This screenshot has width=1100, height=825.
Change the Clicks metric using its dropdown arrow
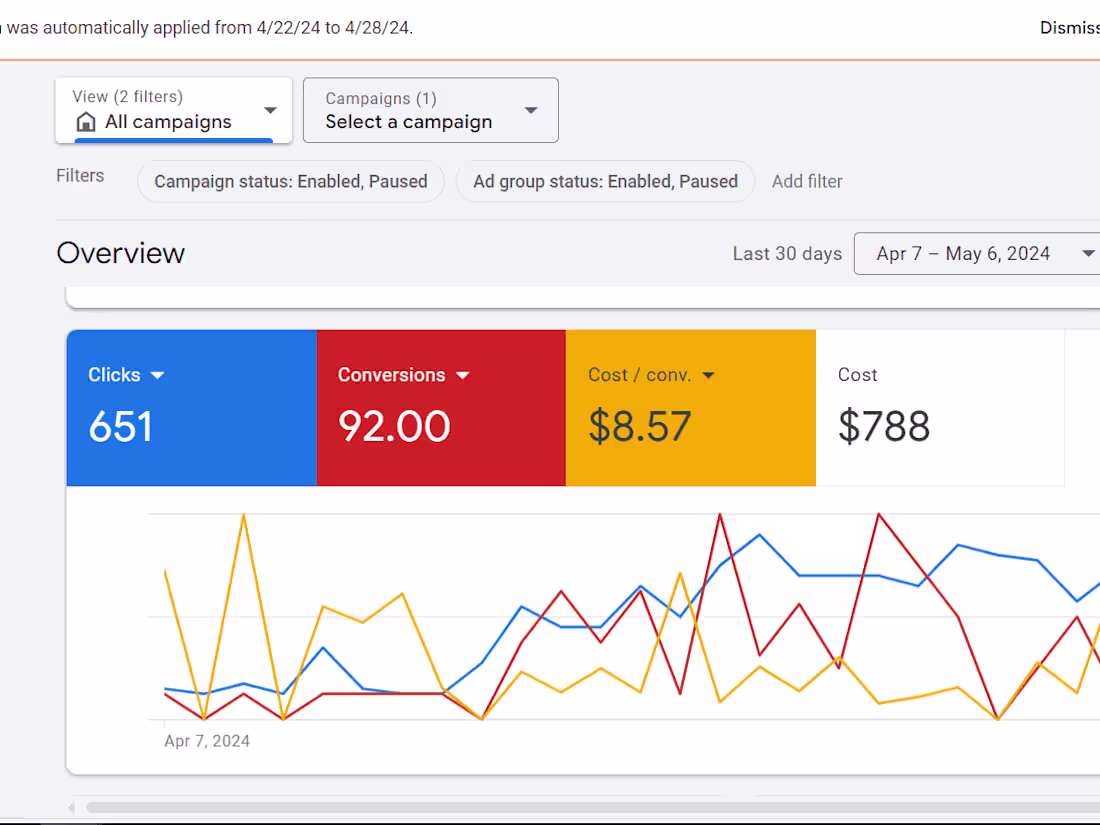coord(158,375)
